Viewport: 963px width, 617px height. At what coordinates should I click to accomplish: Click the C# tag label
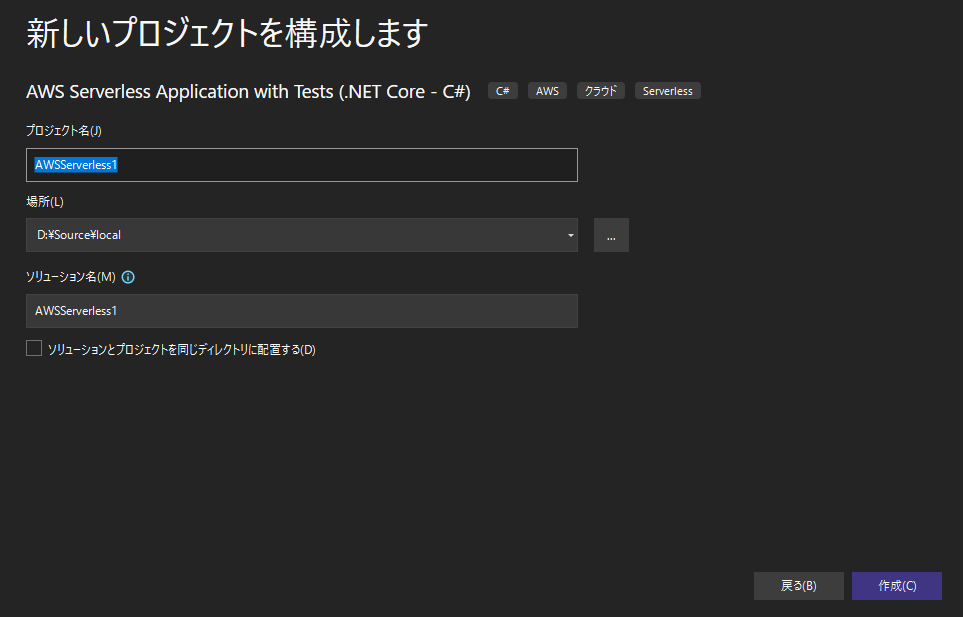(502, 91)
